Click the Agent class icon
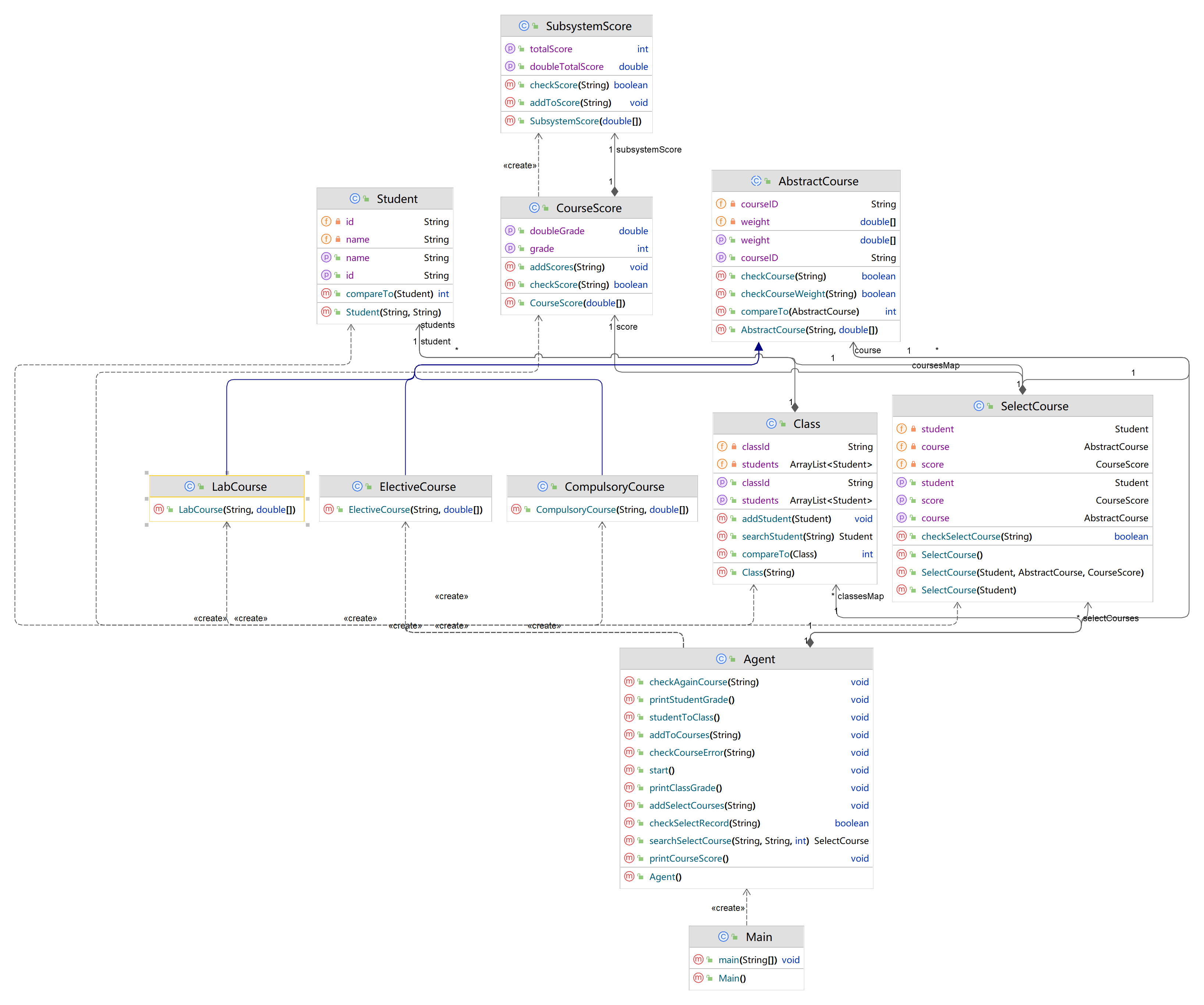This screenshot has width=1204, height=1005. (x=721, y=659)
